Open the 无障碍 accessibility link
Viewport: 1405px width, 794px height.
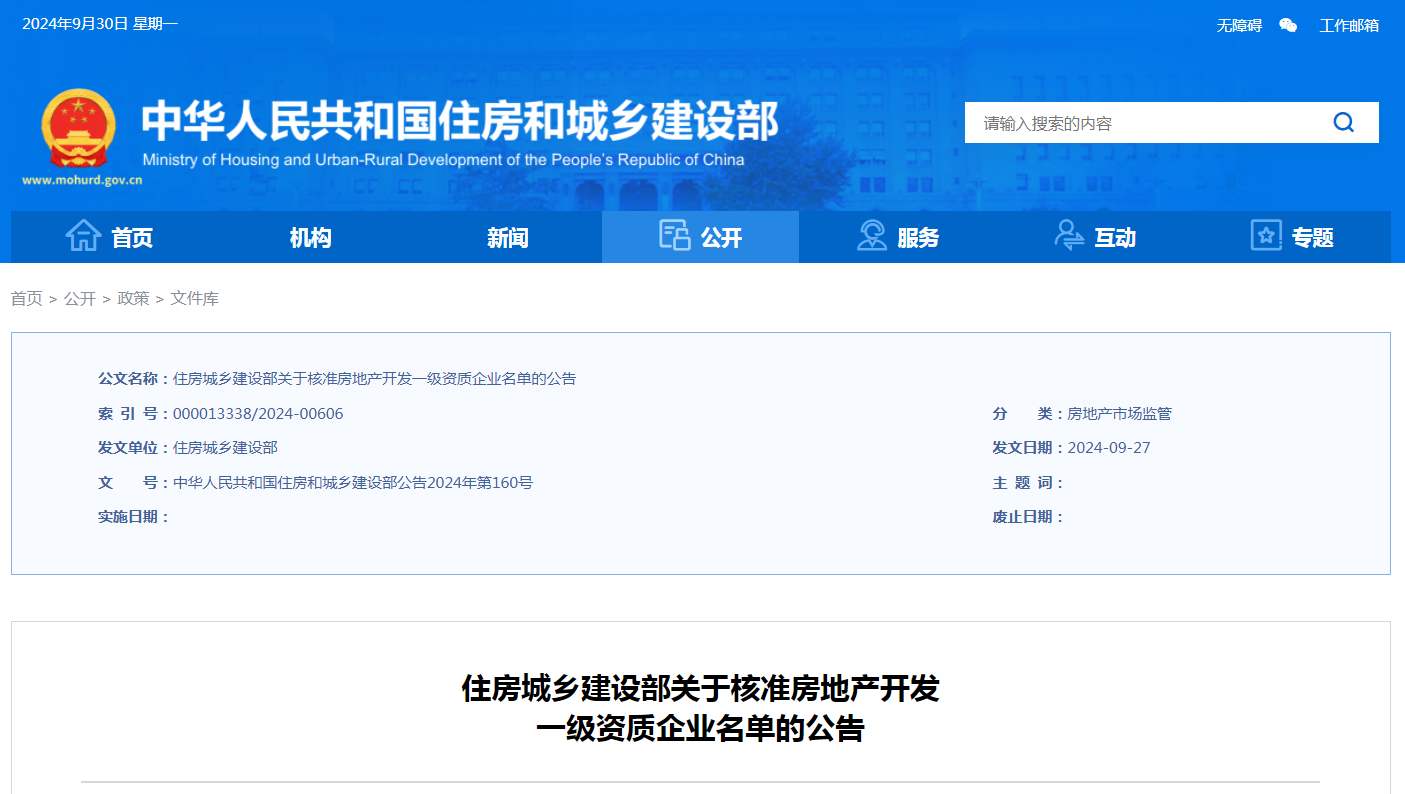(1239, 24)
